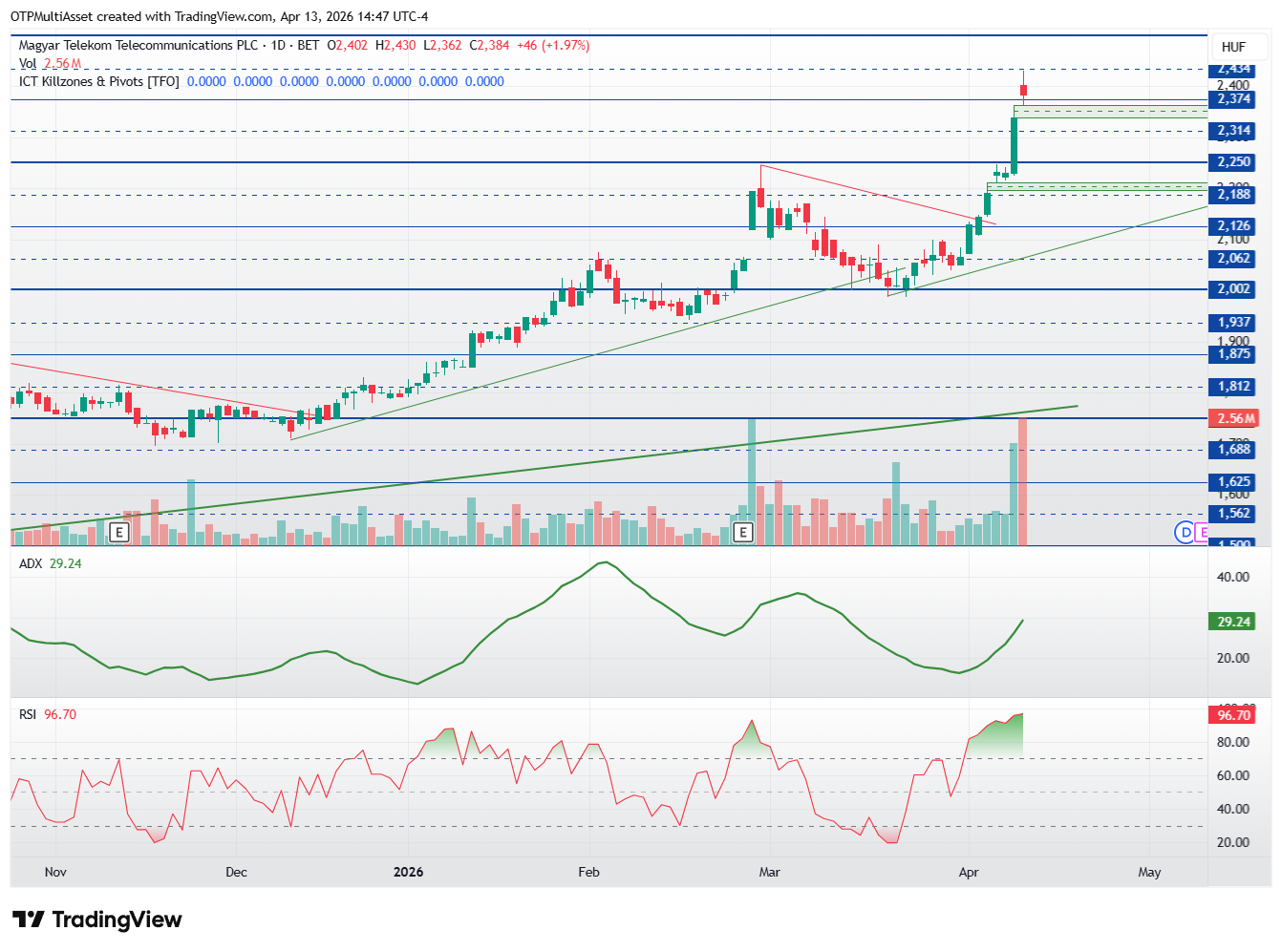Click the Apr label on time axis
Viewport: 1282px width, 952px height.
969,872
